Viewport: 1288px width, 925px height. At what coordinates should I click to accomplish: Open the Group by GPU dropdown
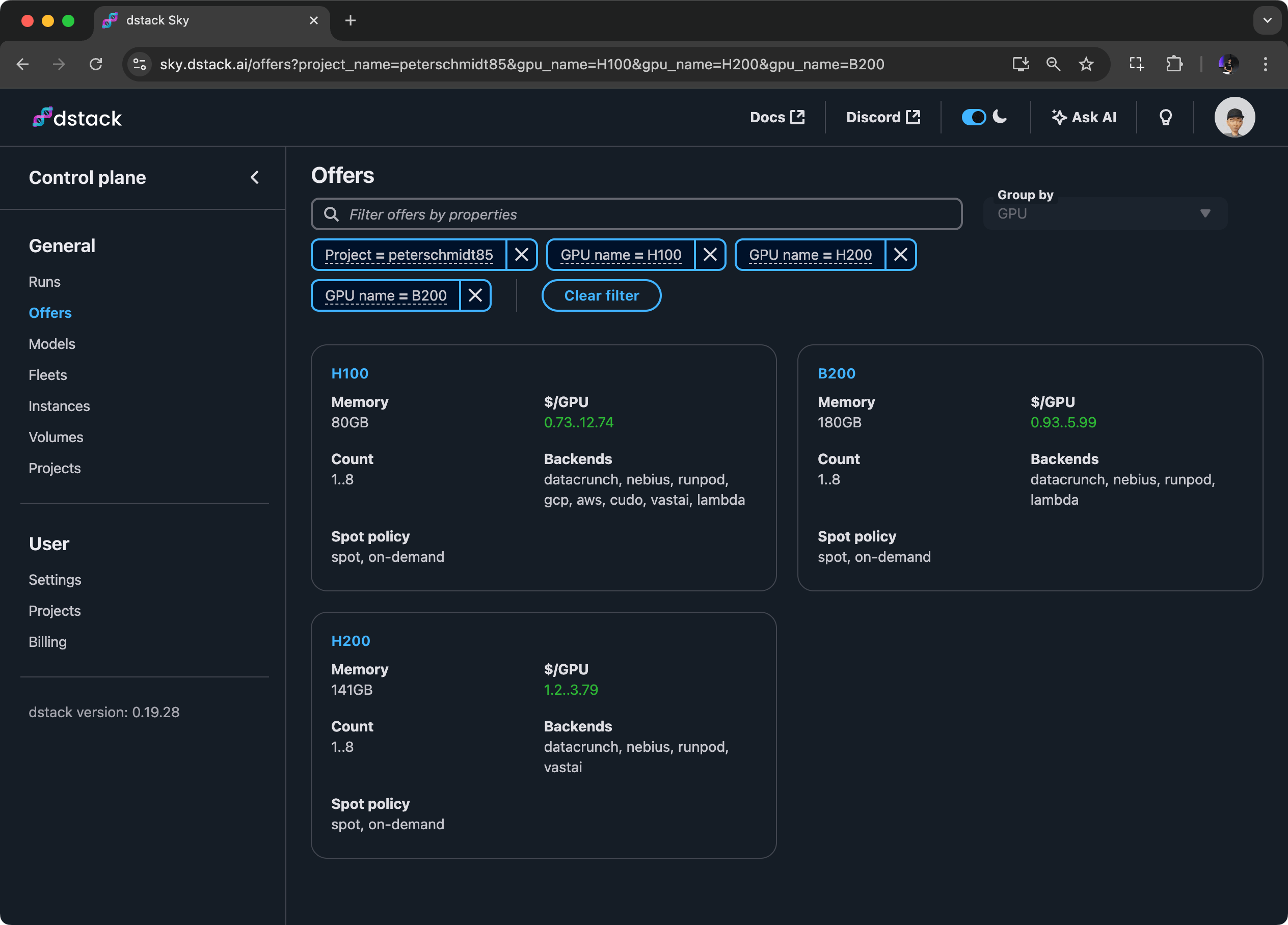click(1105, 214)
